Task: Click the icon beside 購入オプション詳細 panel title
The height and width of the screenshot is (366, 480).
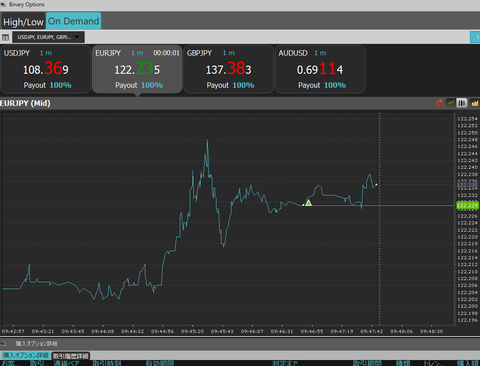Action: click(4, 343)
